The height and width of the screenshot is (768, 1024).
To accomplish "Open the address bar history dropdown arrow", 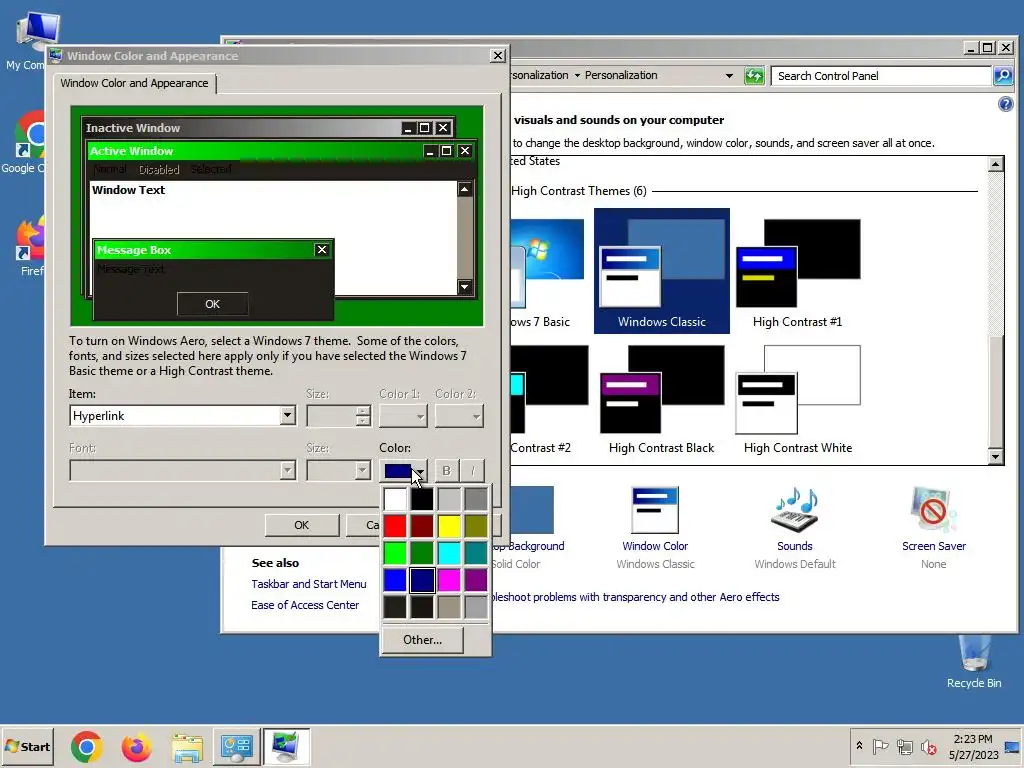I will [729, 76].
